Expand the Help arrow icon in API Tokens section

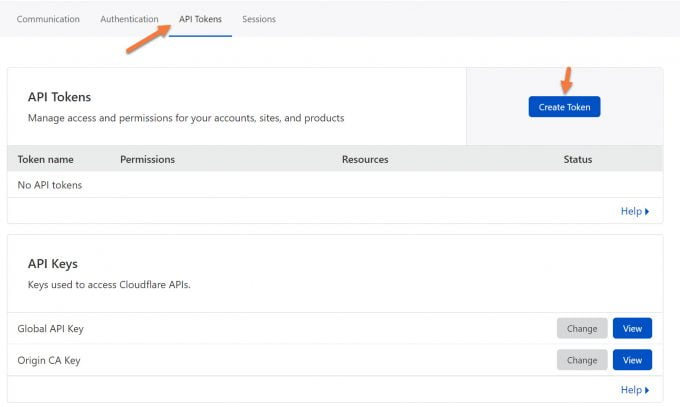click(x=647, y=211)
